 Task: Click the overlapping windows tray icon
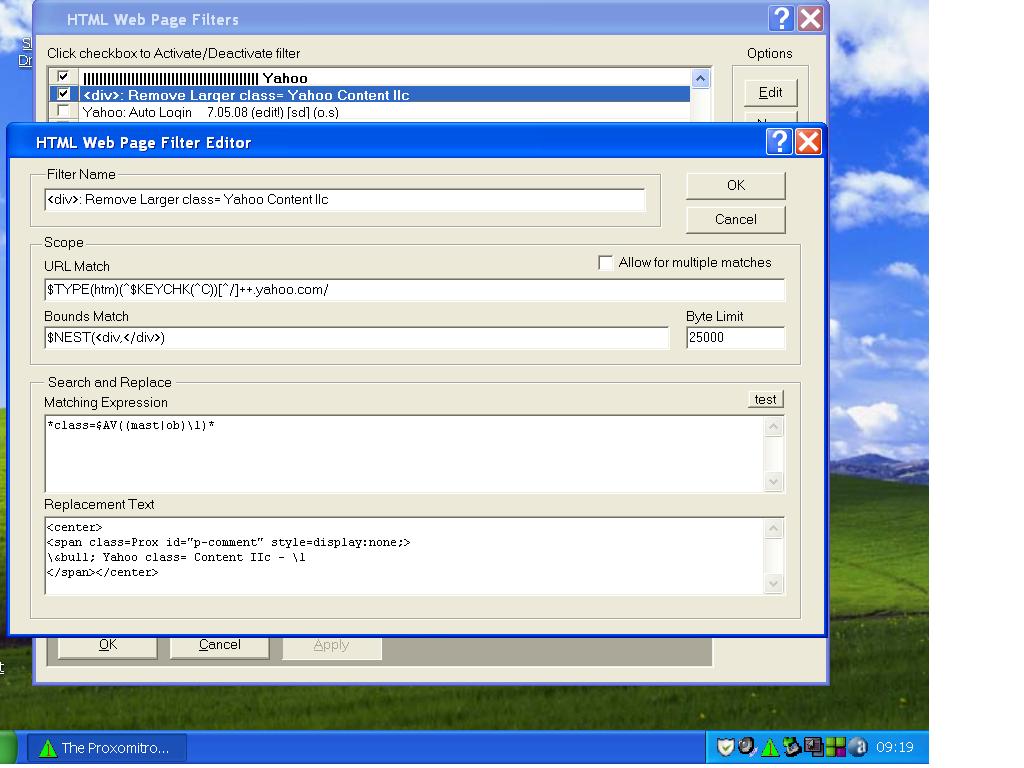pyautogui.click(x=814, y=747)
